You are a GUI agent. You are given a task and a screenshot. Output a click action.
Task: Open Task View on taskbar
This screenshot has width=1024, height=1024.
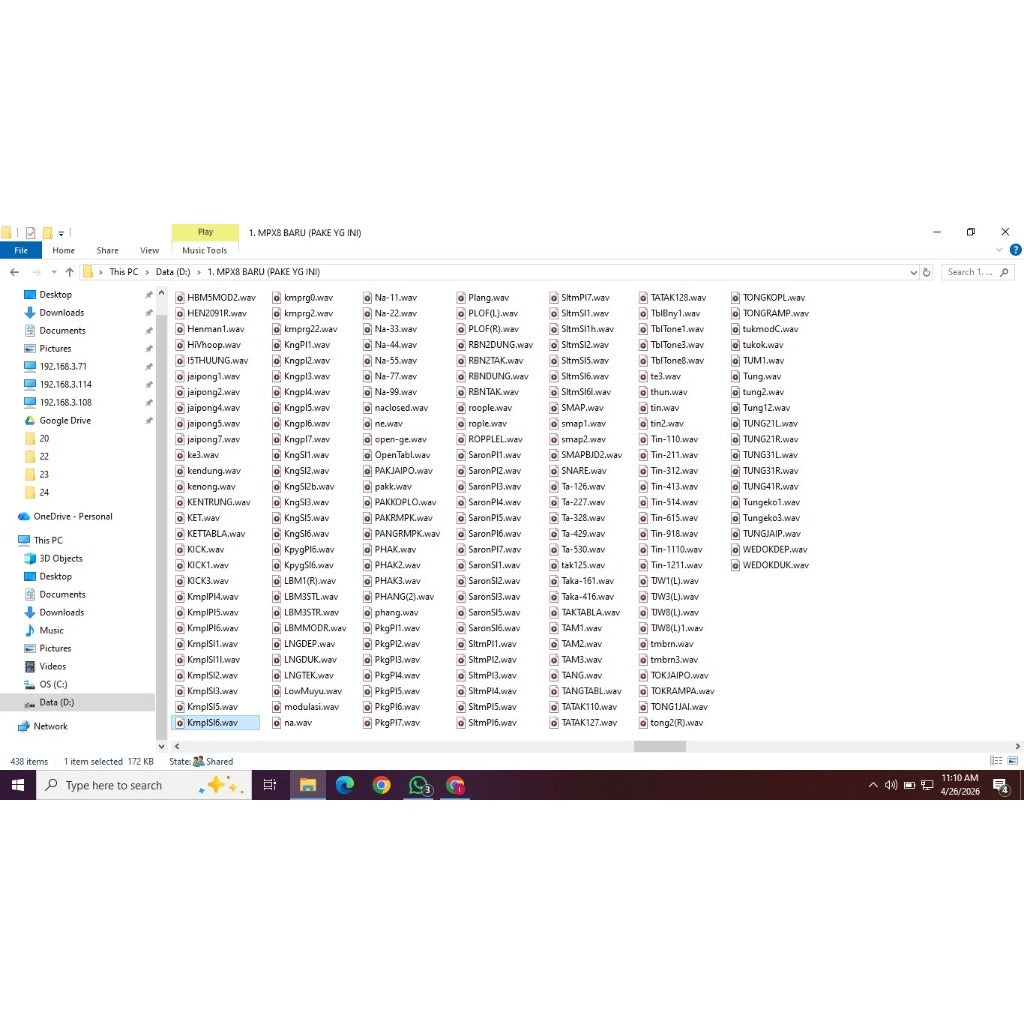tap(270, 785)
